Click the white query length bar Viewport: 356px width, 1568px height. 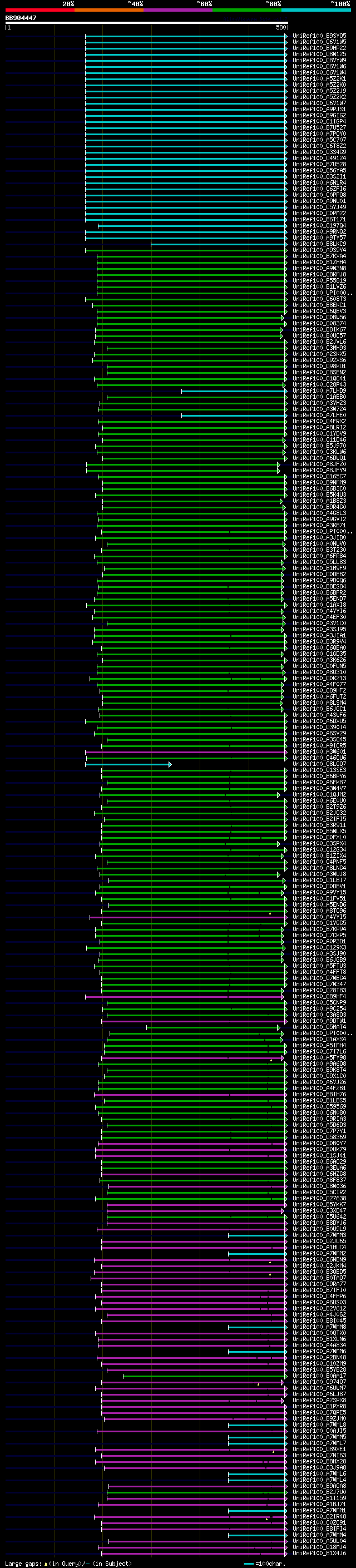pyautogui.click(x=147, y=23)
